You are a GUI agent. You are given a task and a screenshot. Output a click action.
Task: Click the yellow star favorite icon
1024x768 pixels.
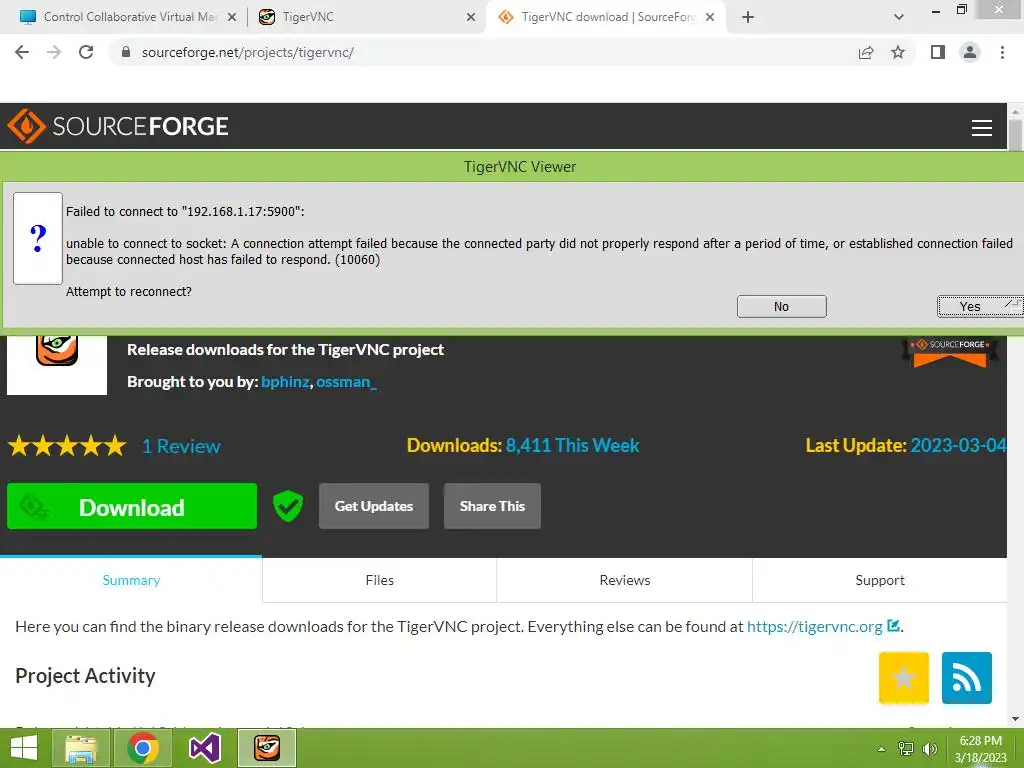coord(903,678)
